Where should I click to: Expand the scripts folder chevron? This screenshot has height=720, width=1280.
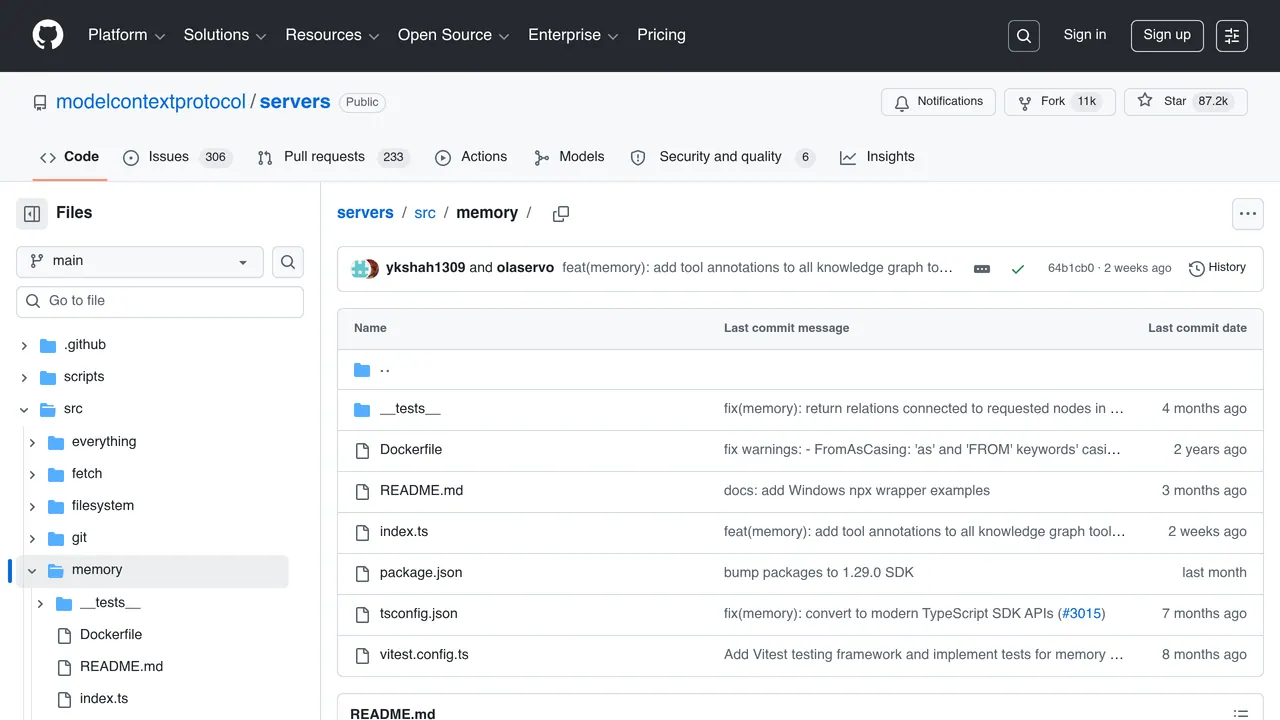pos(24,378)
